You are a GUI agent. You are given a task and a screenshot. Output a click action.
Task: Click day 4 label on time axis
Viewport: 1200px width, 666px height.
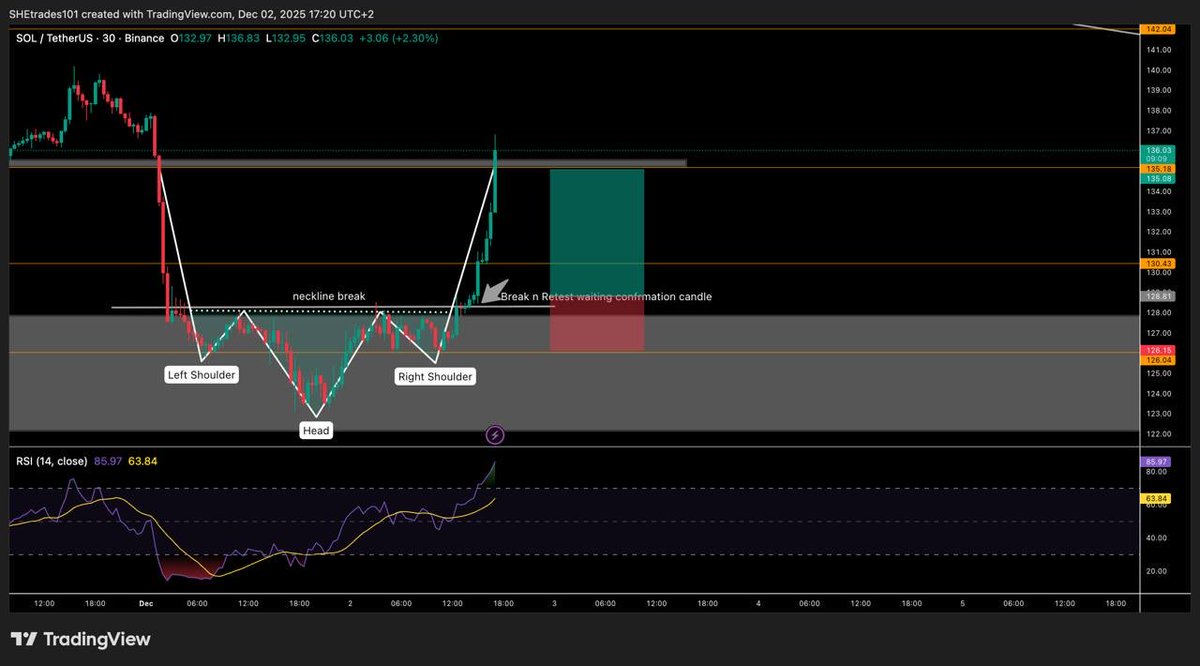(x=759, y=604)
